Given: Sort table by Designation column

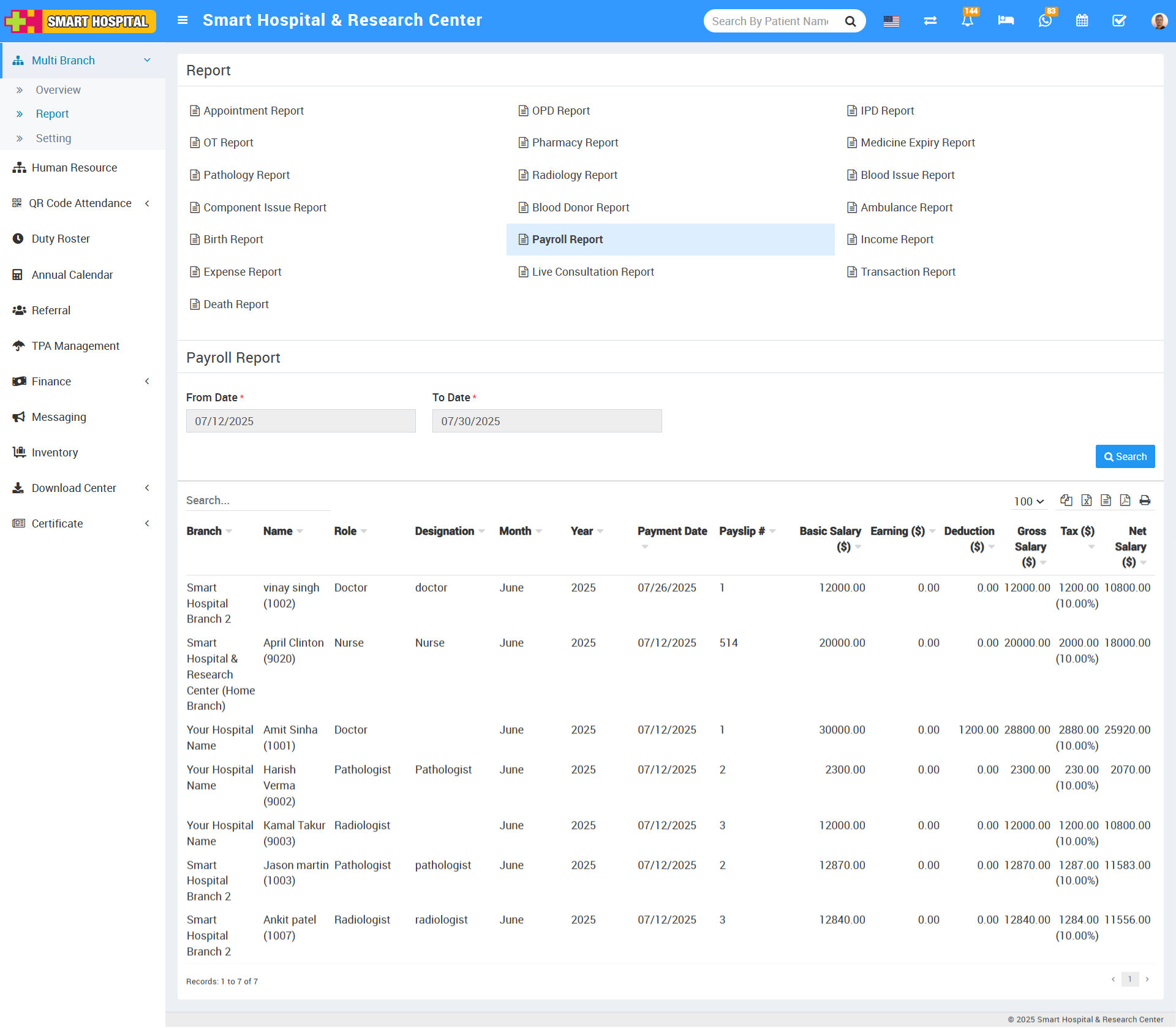Looking at the screenshot, I should [x=450, y=531].
